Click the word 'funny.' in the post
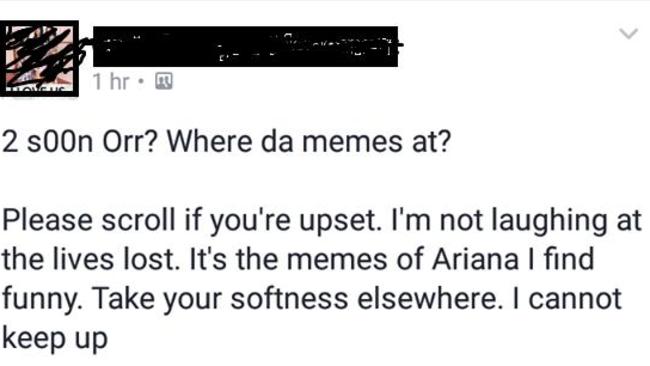Screen dimensions: 650x366 [42, 300]
